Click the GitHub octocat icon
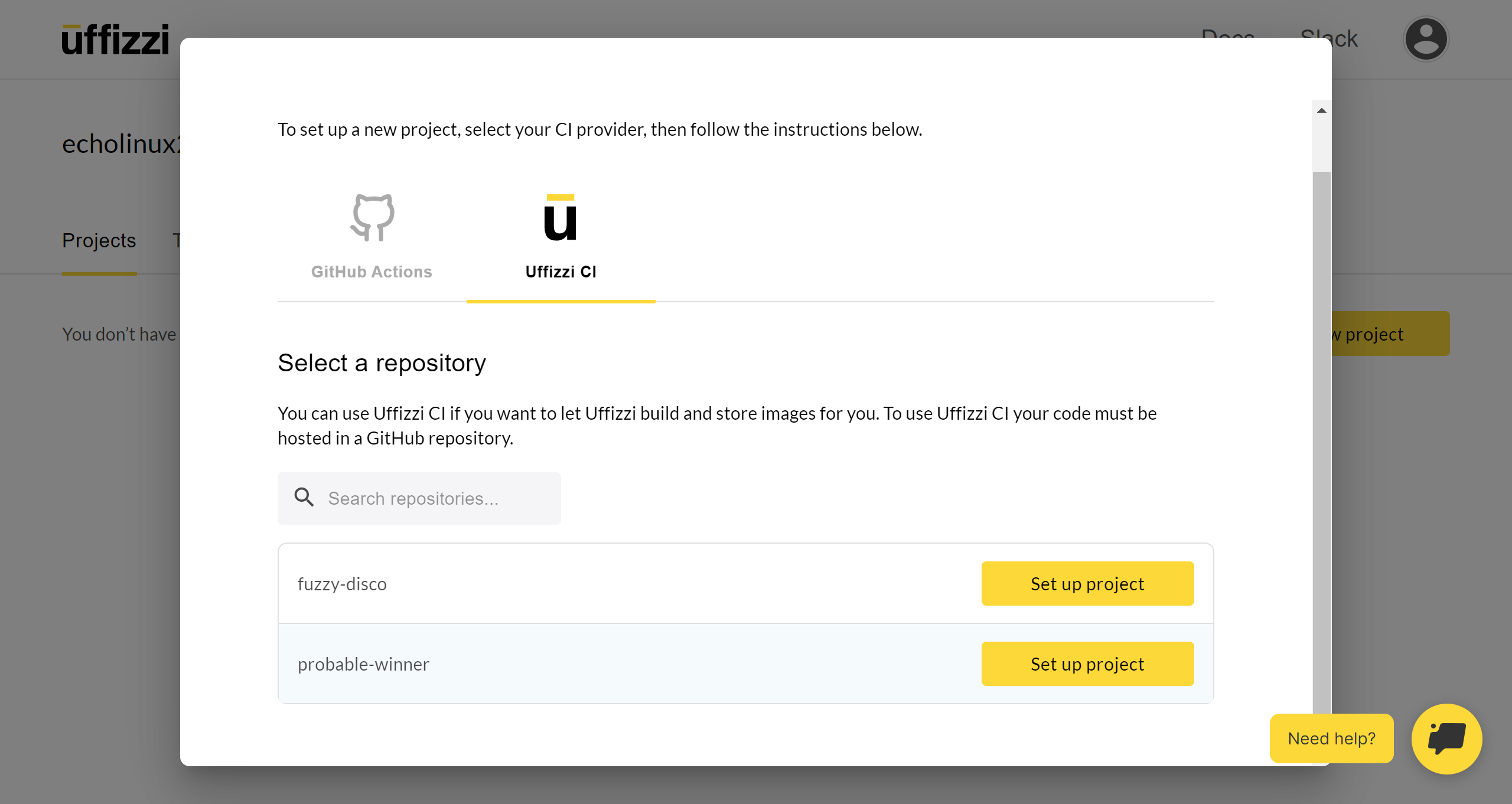1512x804 pixels. coord(372,217)
